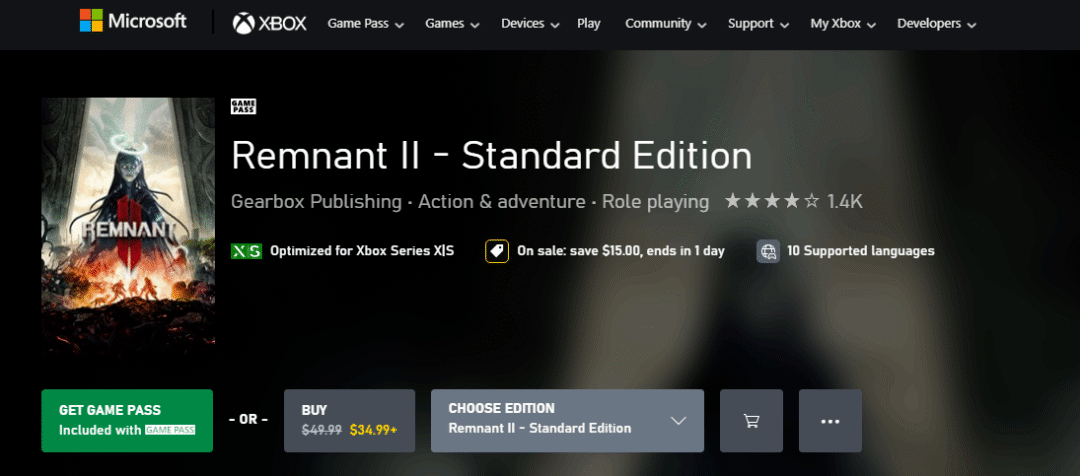Expand the Devices navigation dropdown
This screenshot has width=1080, height=476.
coord(531,23)
